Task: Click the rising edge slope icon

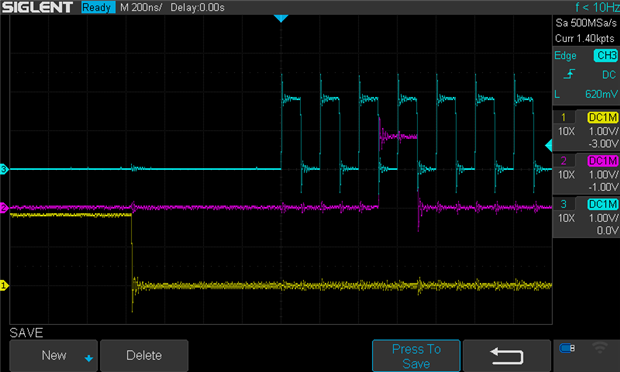Action: [569, 74]
